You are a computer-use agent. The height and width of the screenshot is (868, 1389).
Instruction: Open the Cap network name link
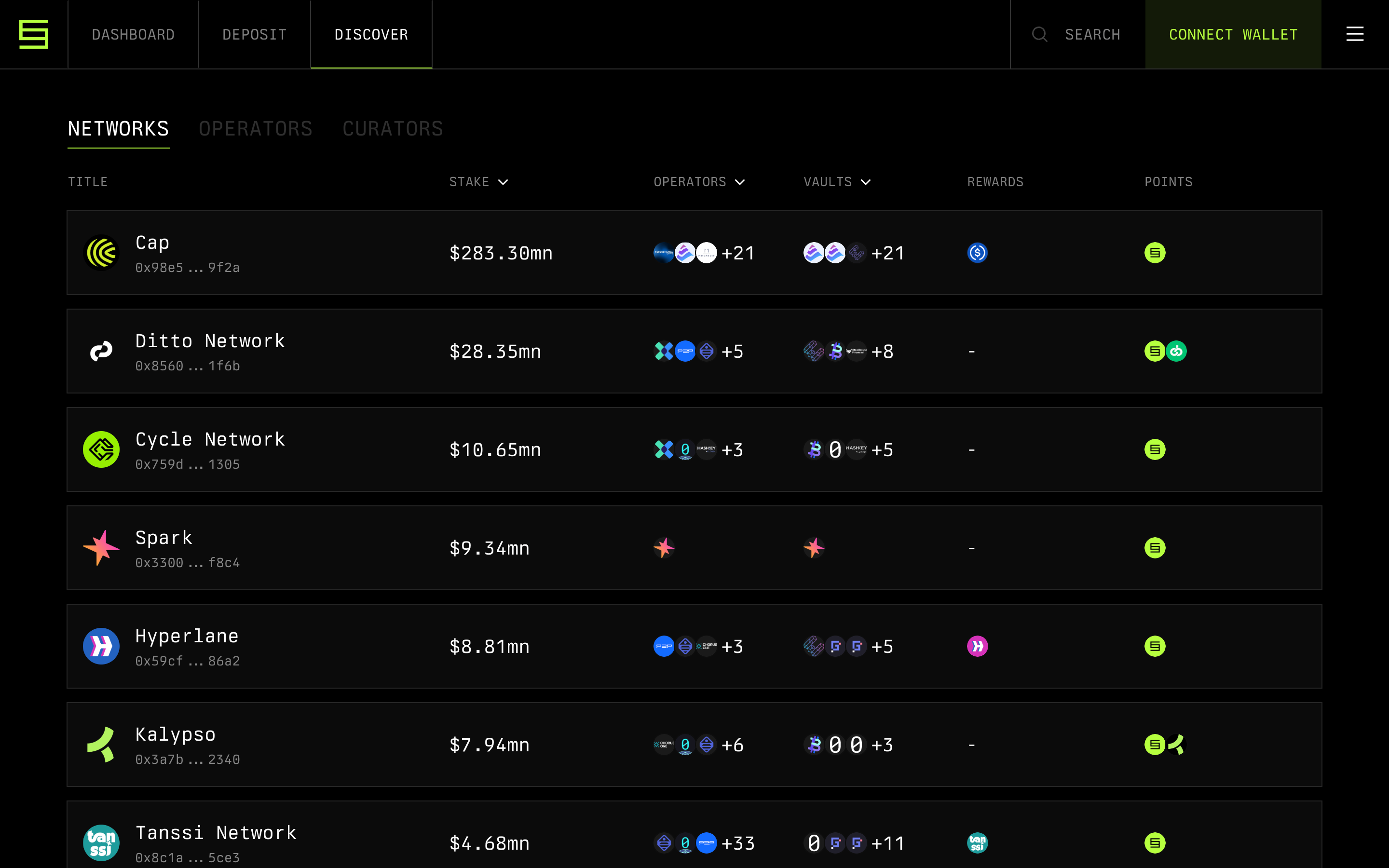pos(152,243)
